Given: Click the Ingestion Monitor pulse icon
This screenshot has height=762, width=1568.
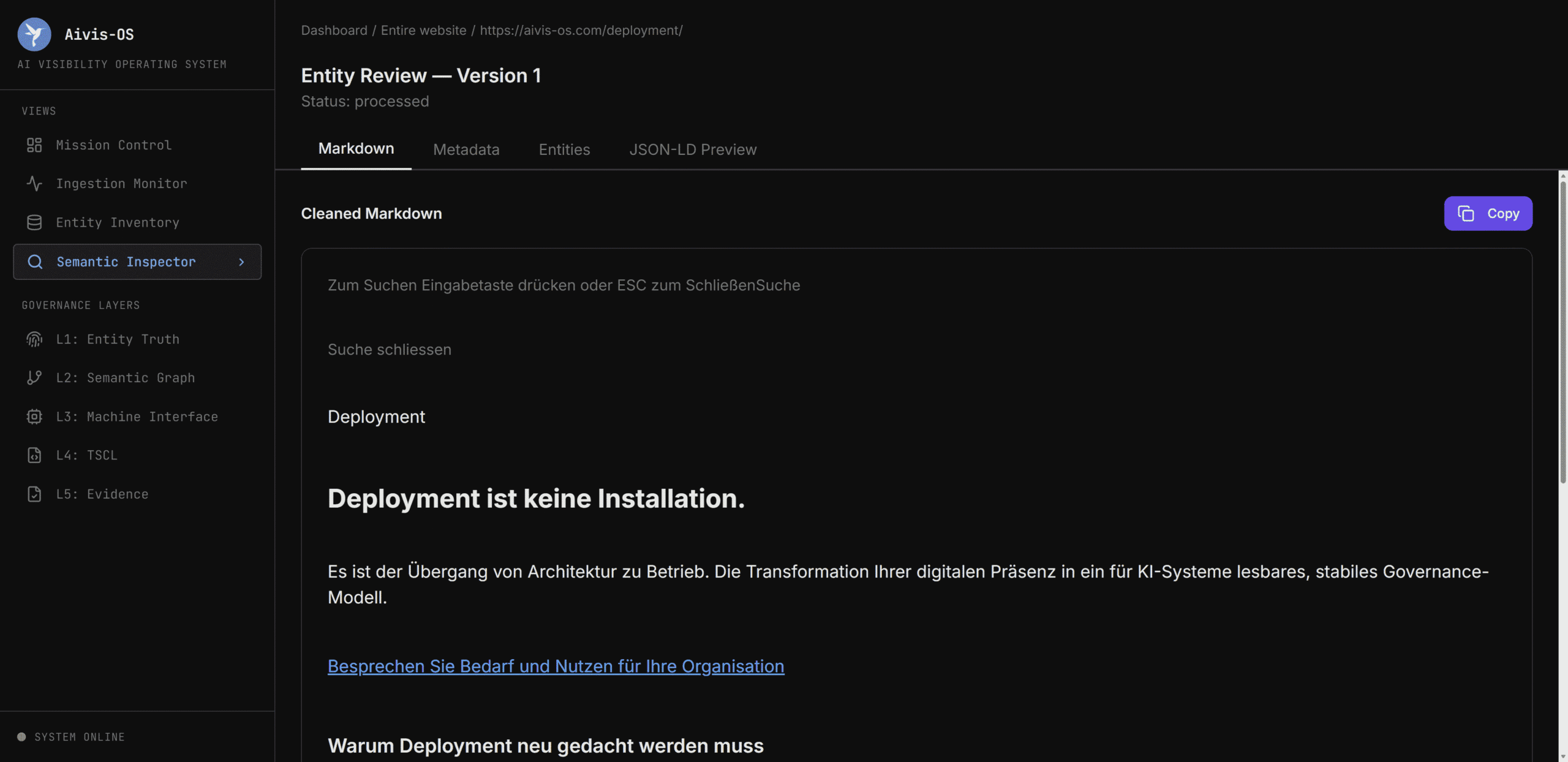Looking at the screenshot, I should click(x=34, y=184).
